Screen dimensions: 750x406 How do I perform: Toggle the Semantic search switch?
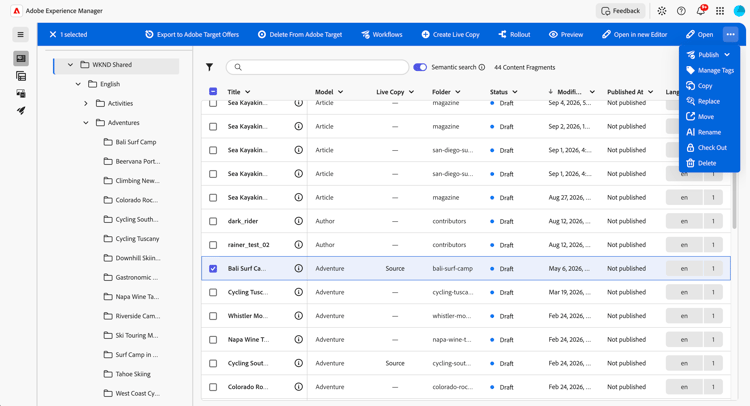pos(420,67)
